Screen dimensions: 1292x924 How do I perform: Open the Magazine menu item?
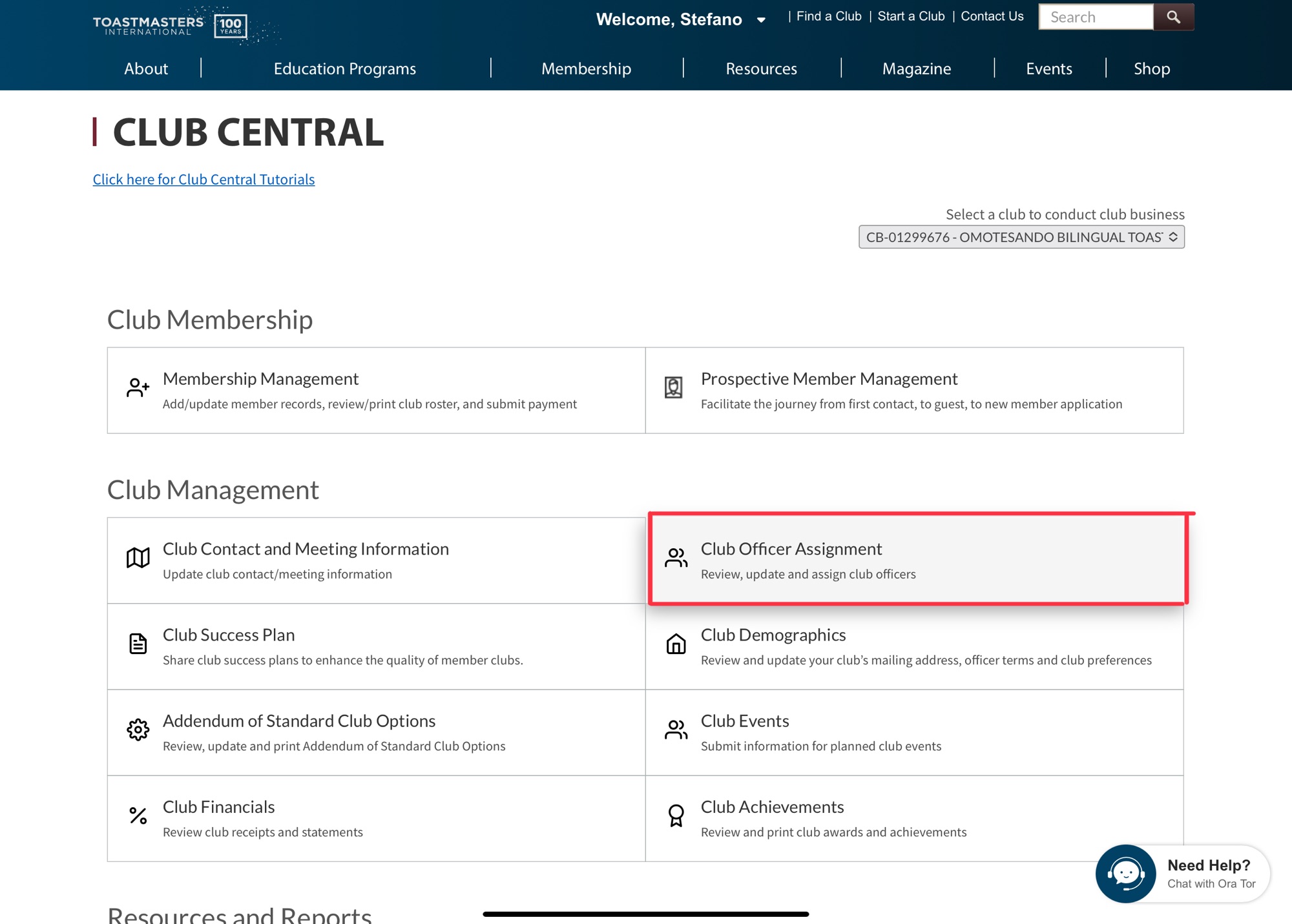pos(916,68)
